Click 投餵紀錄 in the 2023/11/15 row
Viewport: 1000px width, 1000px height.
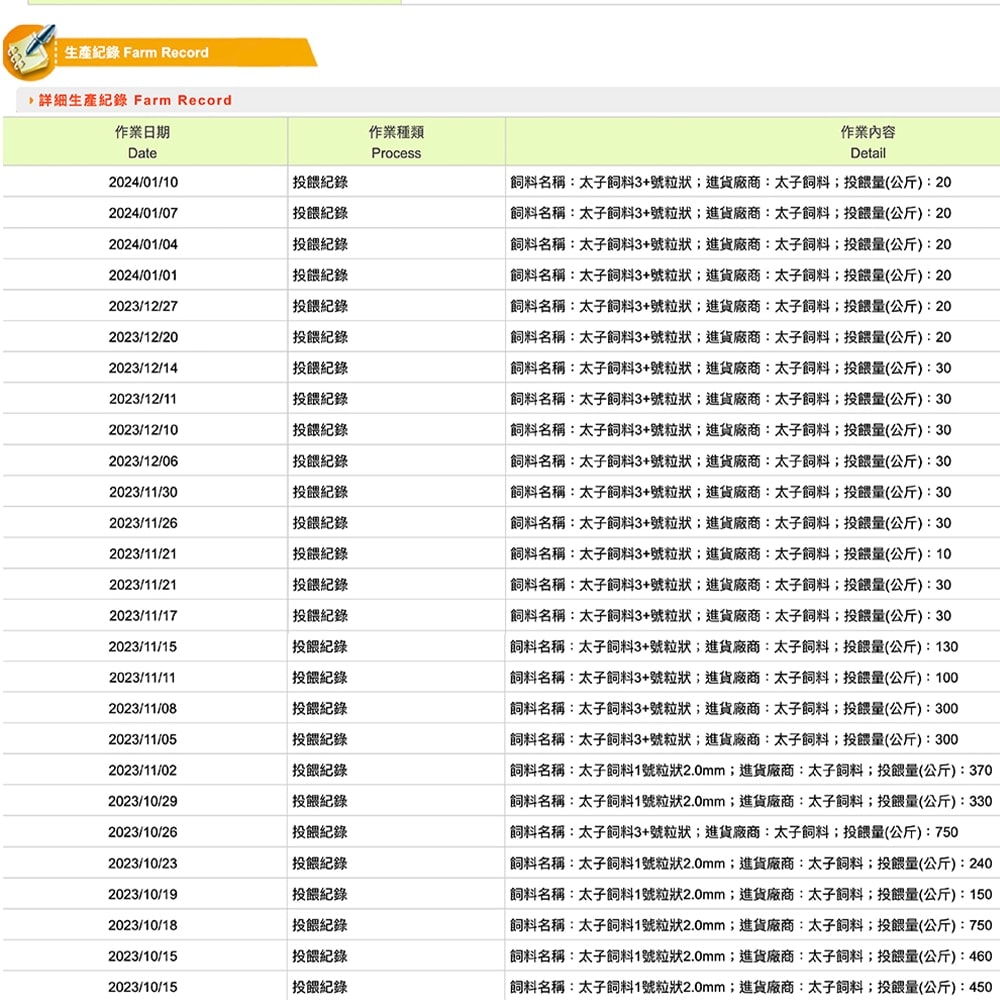[320, 647]
